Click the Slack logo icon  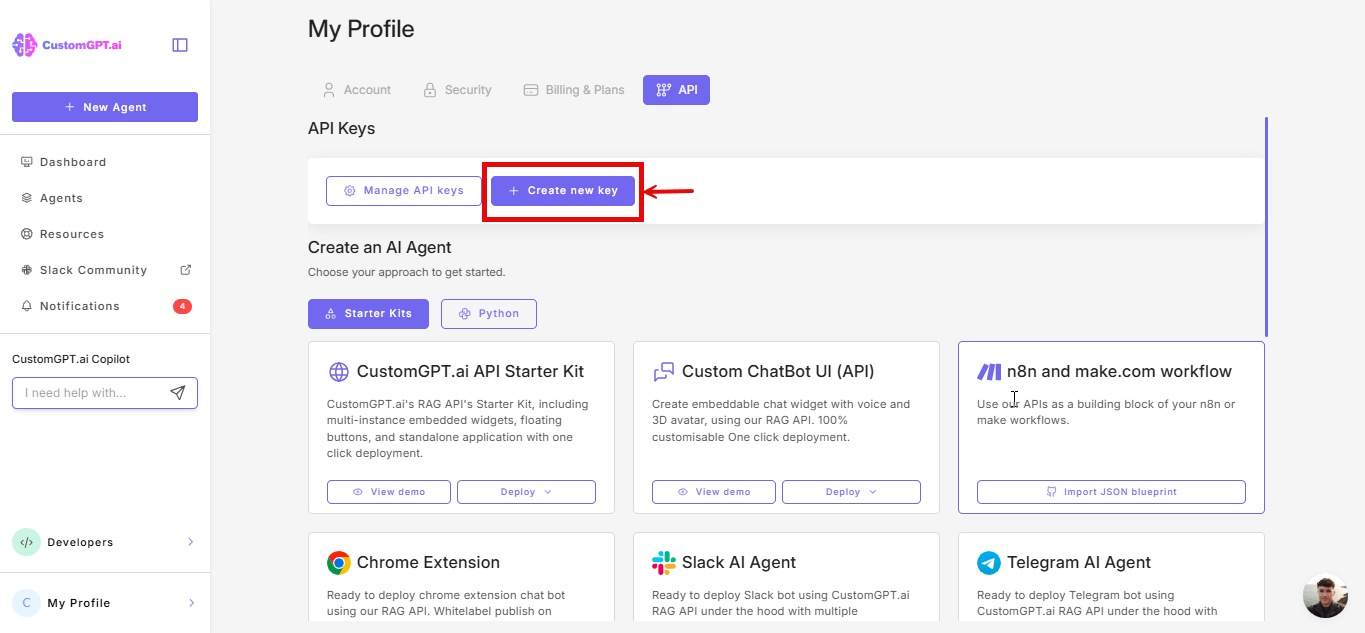click(x=664, y=563)
